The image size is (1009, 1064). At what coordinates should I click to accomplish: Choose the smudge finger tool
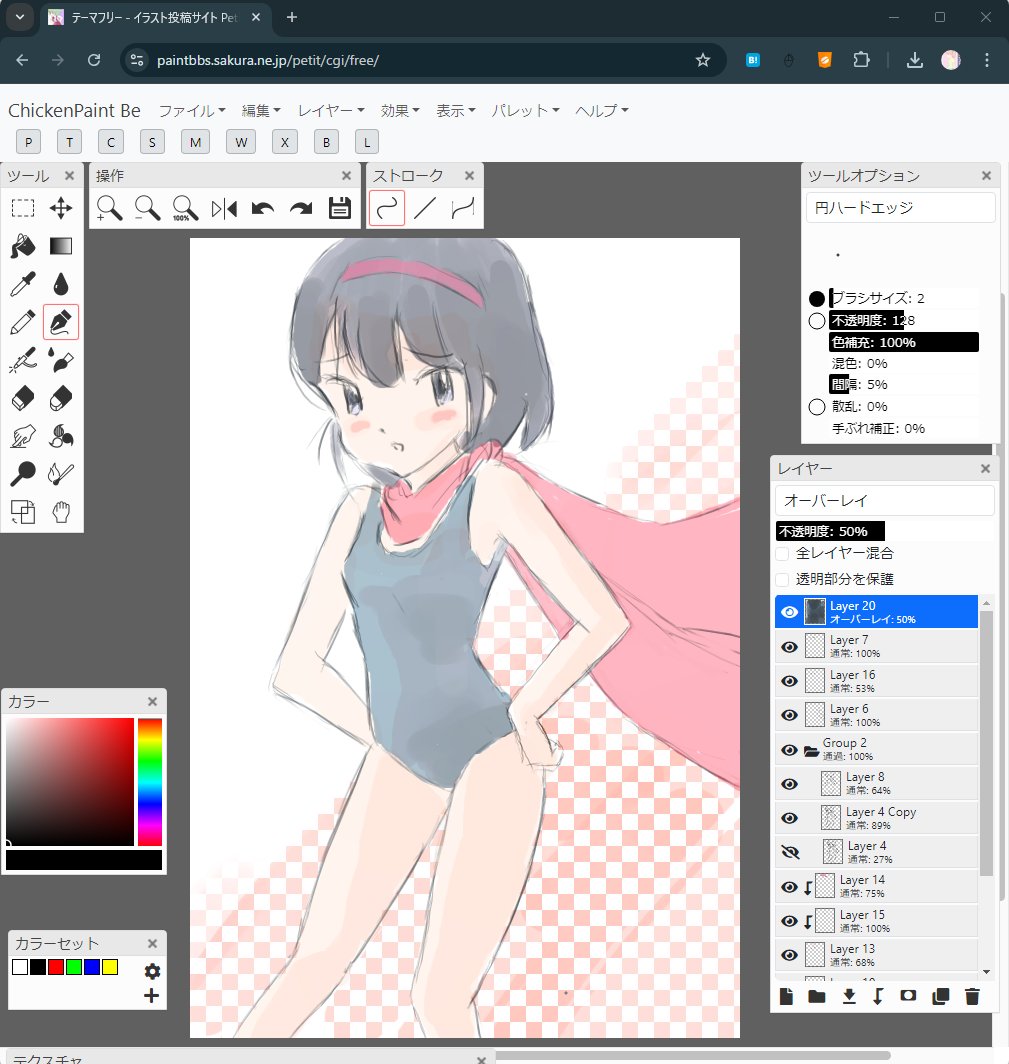pos(23,436)
